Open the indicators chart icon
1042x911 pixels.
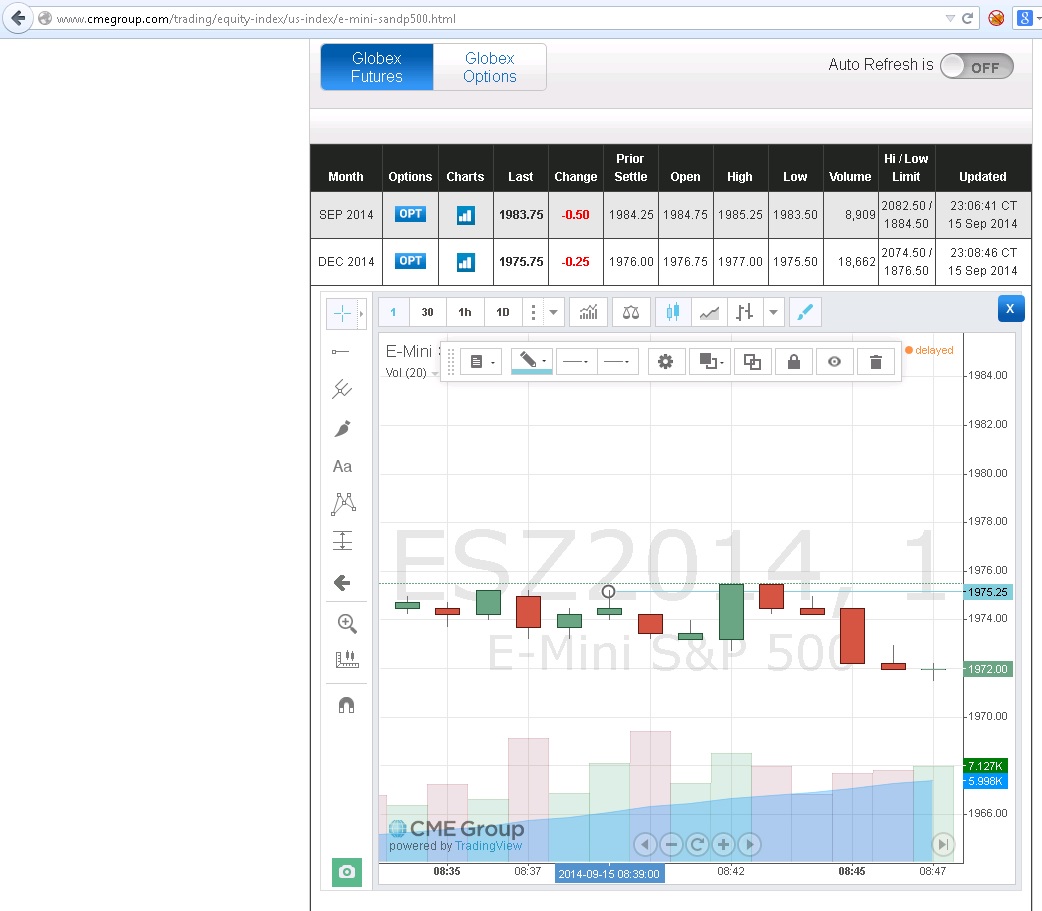(589, 312)
